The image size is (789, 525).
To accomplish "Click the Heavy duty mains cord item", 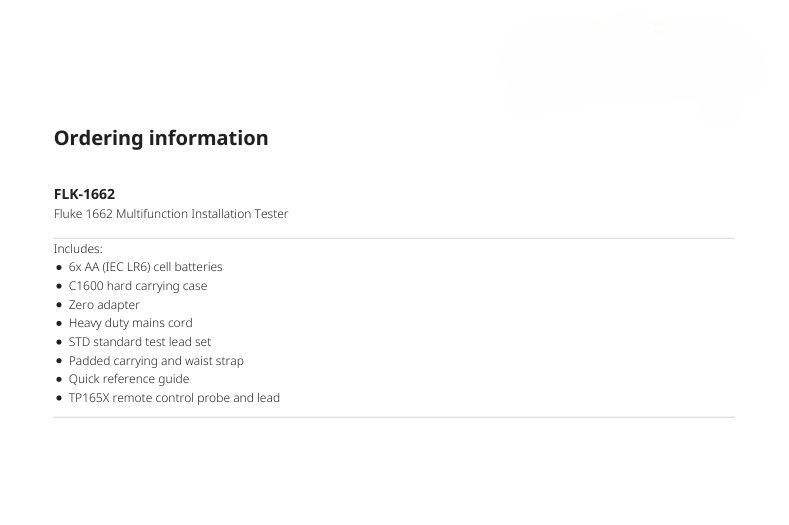I will point(131,323).
